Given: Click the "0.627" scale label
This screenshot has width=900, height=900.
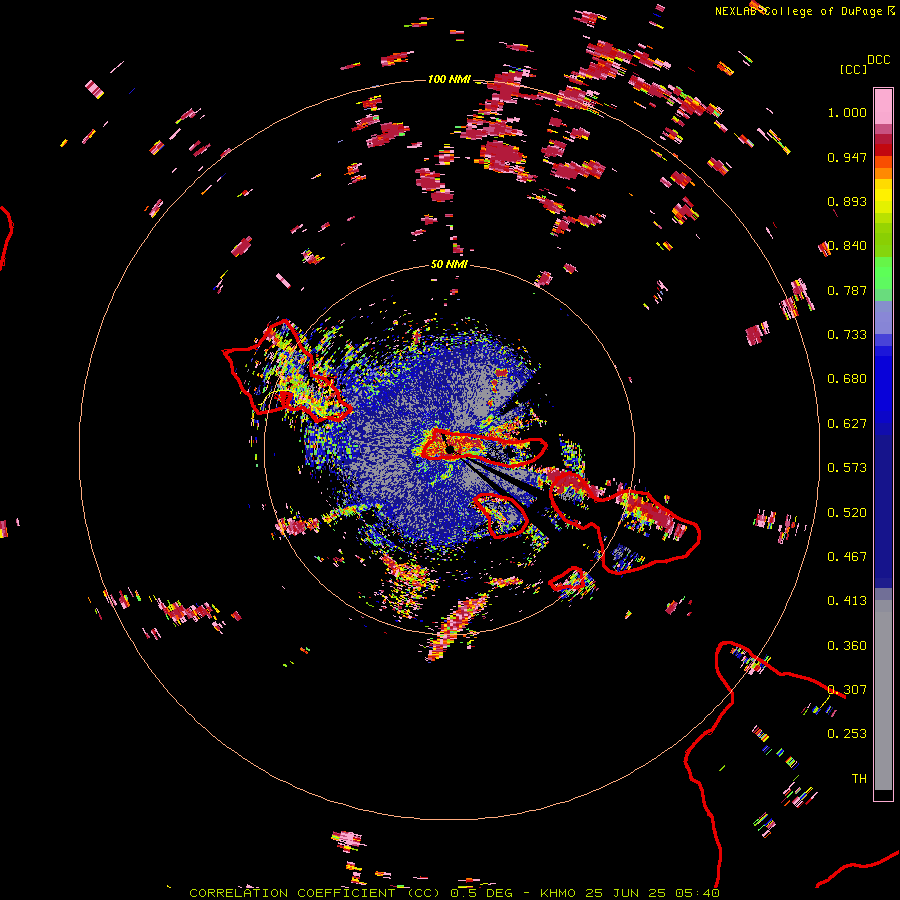Looking at the screenshot, I should 847,424.
